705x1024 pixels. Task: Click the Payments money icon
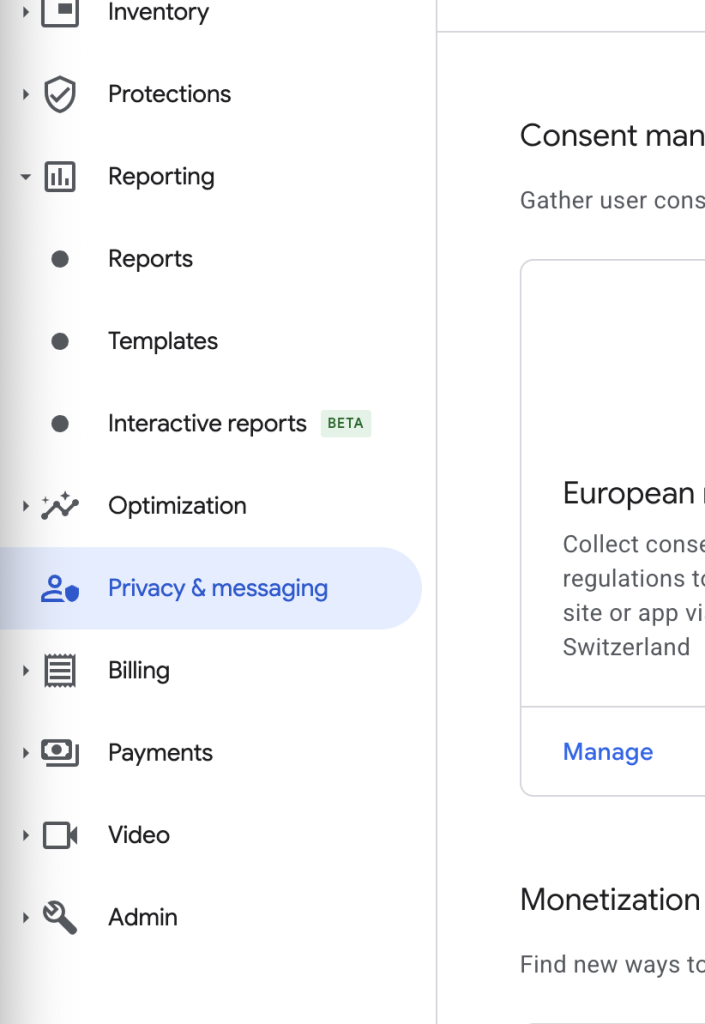coord(60,752)
